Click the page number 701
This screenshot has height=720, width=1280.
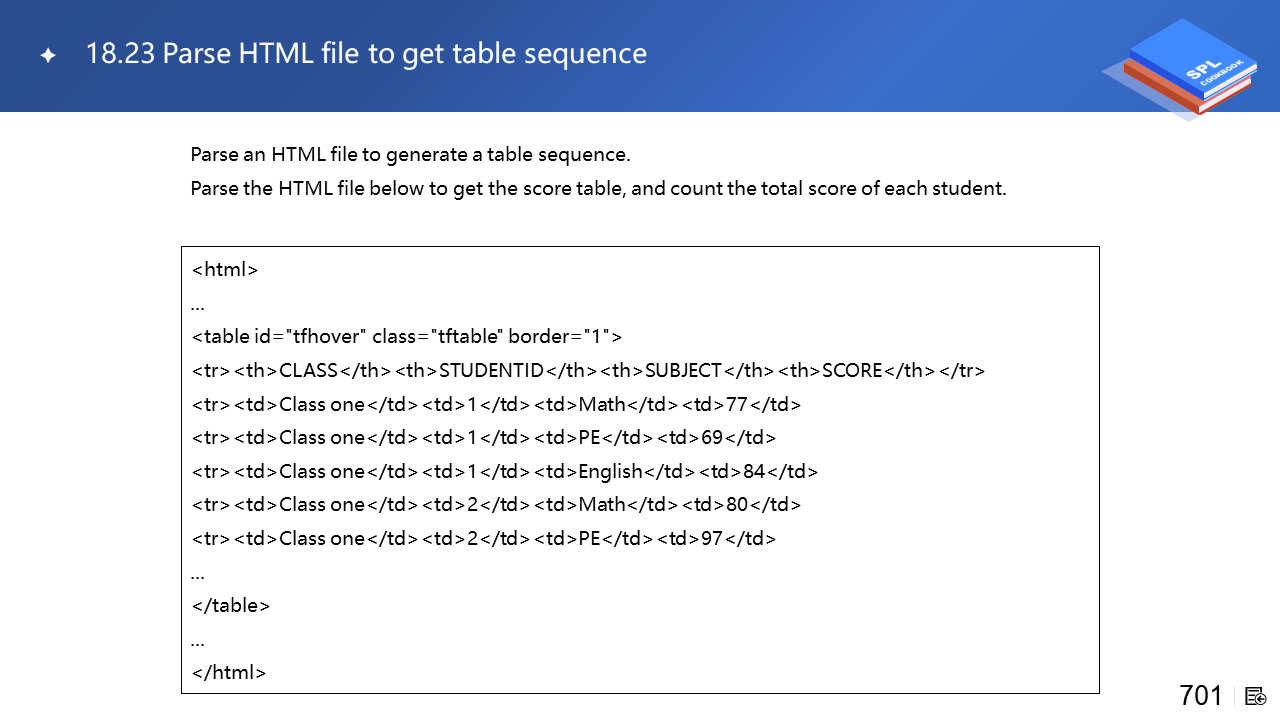coord(1201,695)
